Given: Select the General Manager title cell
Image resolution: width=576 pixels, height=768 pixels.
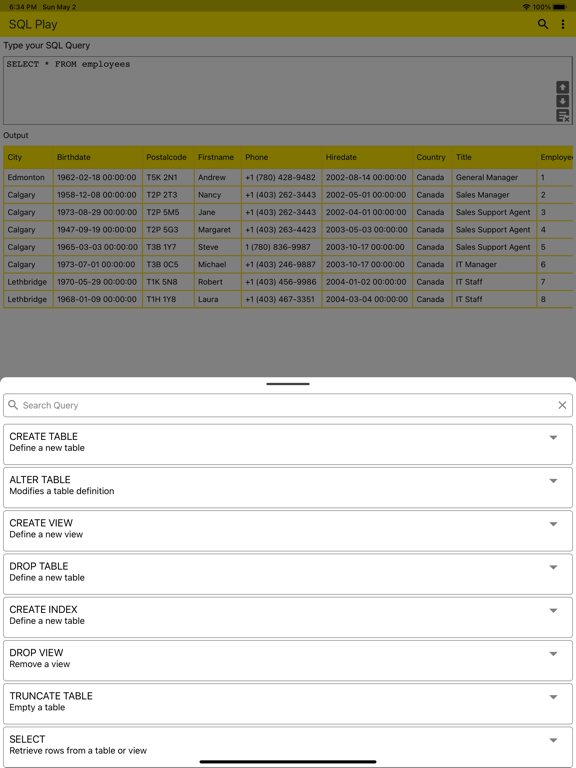Looking at the screenshot, I should pos(494,177).
